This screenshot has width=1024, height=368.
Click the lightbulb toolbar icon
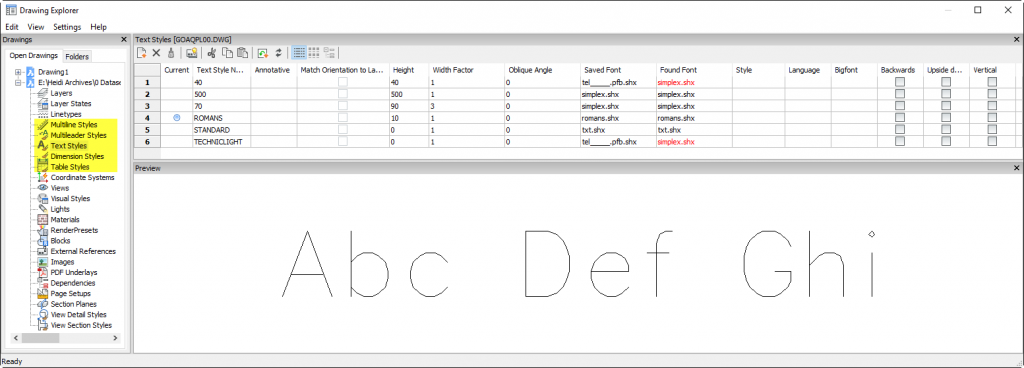pos(191,53)
